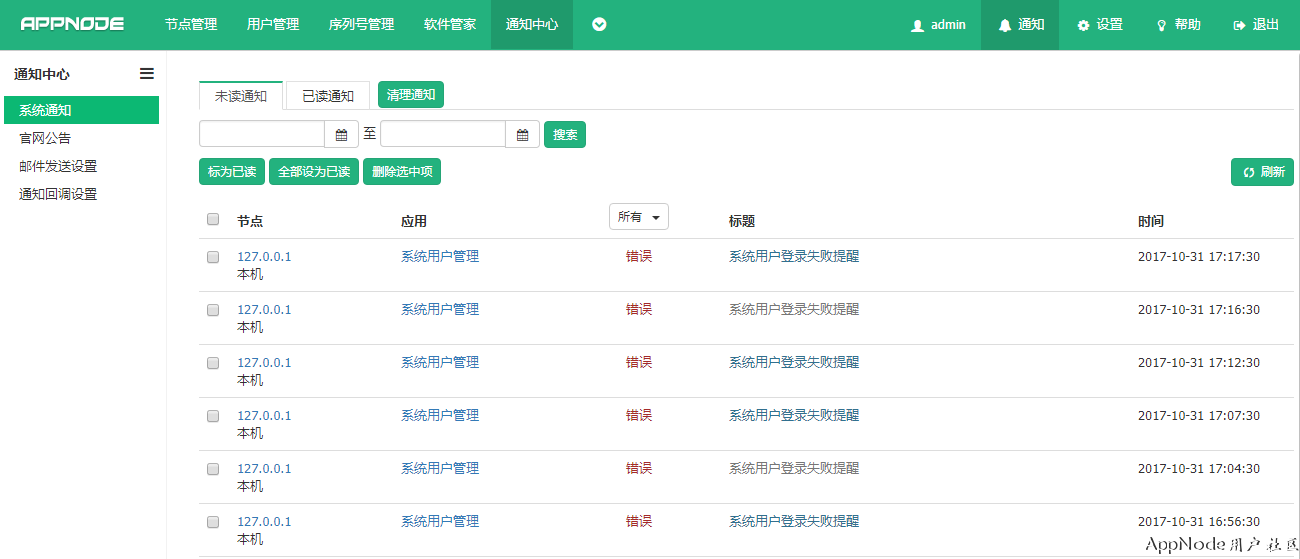Open the admin user profile
Viewport: 1300px width, 559px height.
point(938,25)
